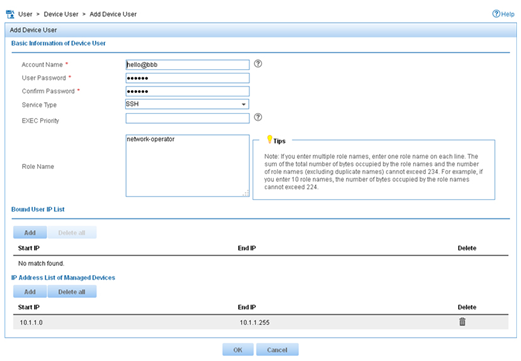
Task: Confirm with the OK button
Action: tap(238, 350)
